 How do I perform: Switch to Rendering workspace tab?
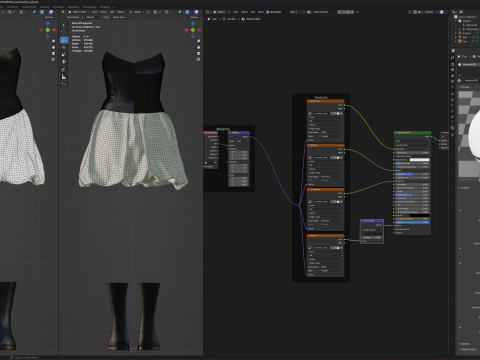click(73, 7)
